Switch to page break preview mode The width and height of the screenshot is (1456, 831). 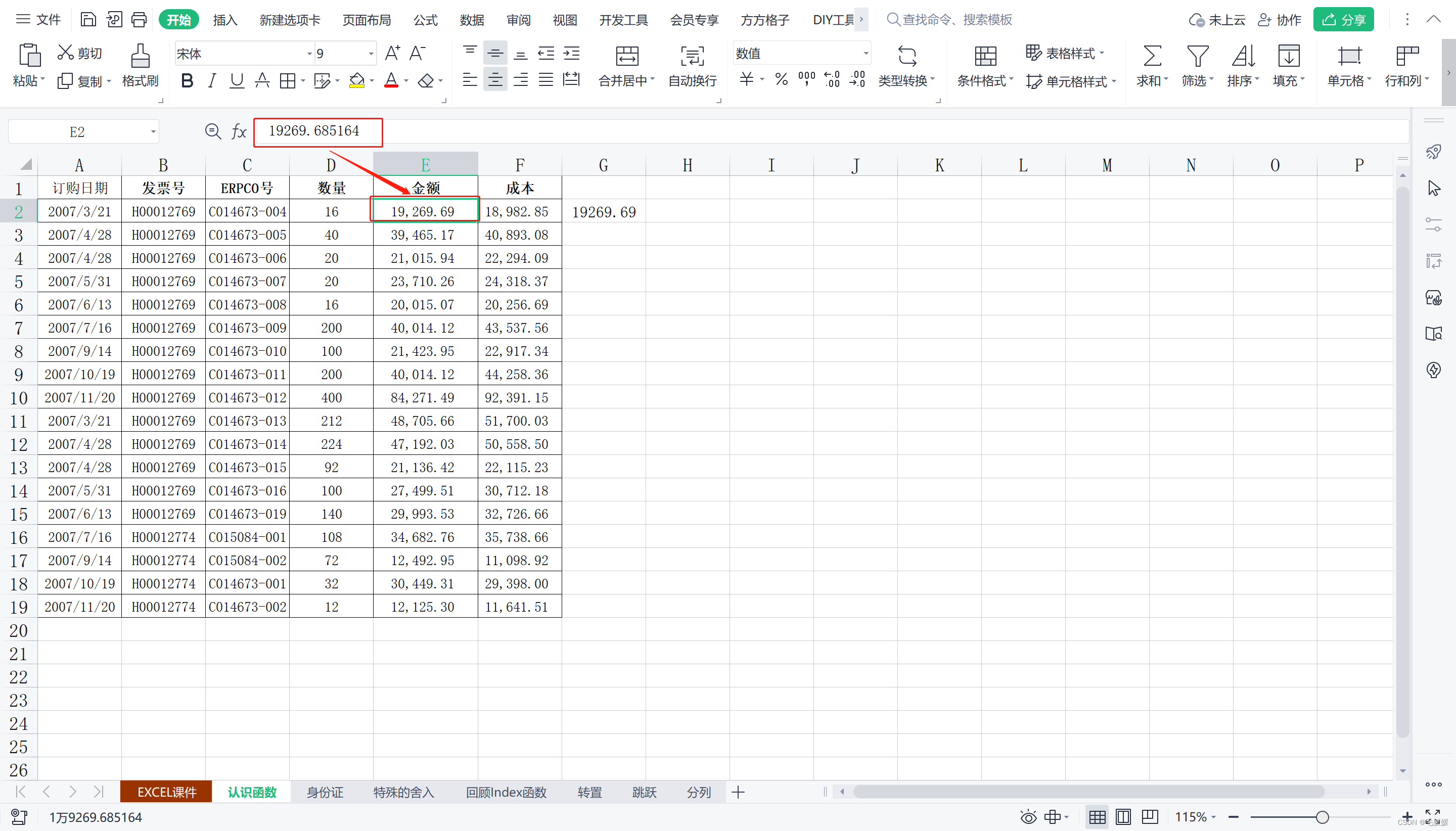coord(1150,817)
